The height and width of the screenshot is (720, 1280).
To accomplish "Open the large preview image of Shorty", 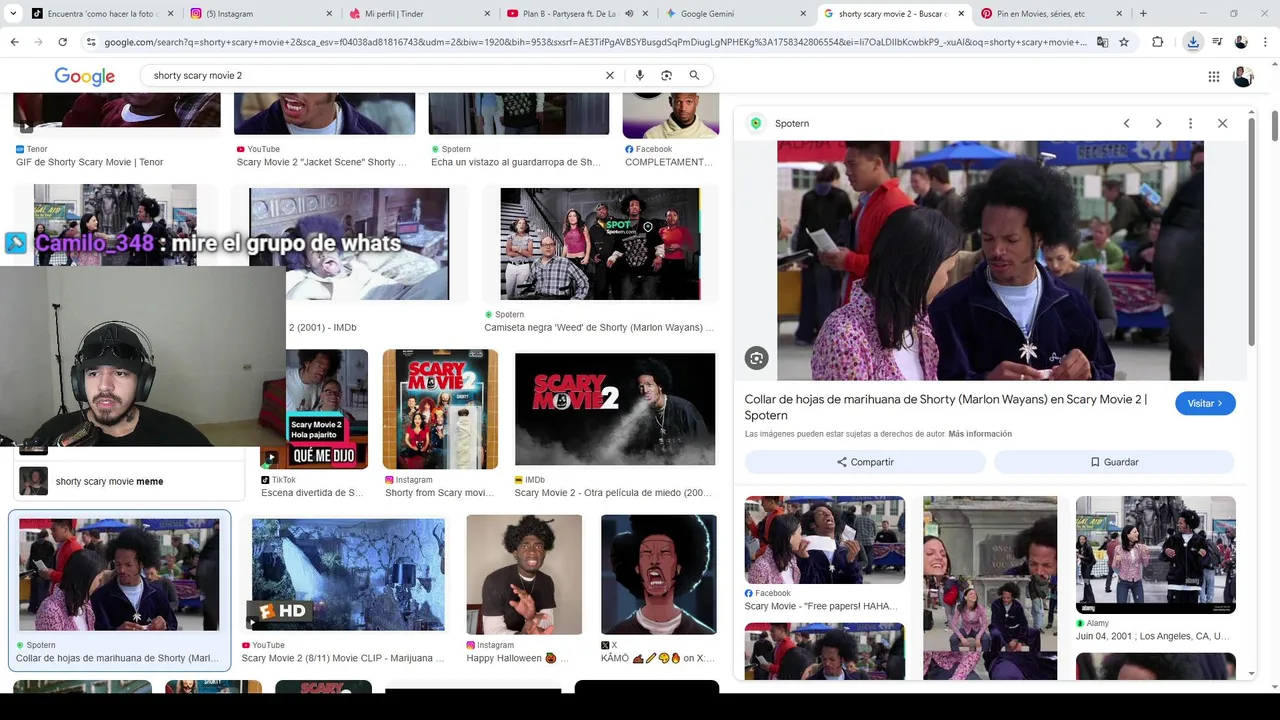I will 990,260.
